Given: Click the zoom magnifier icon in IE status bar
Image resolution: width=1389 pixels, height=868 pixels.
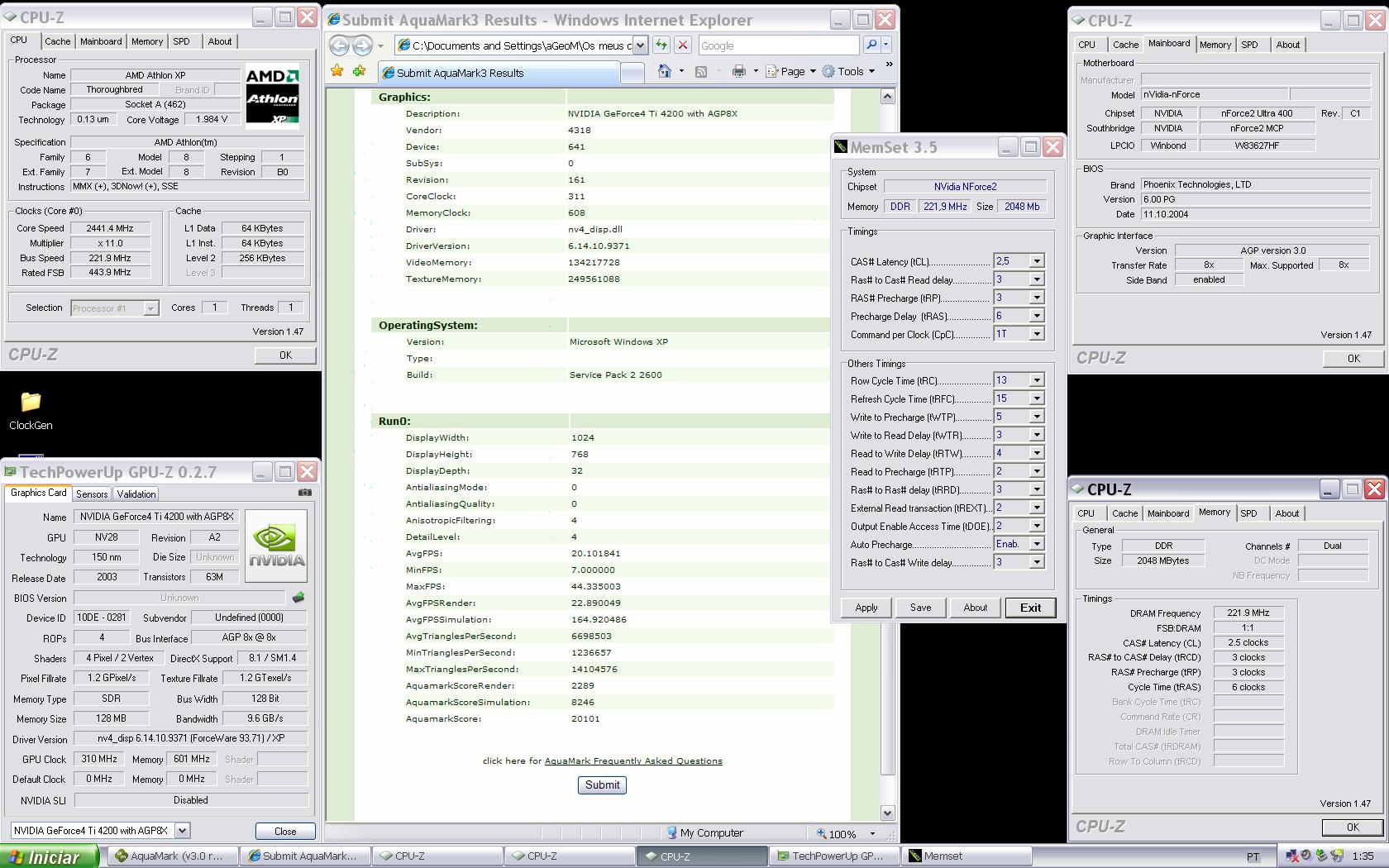Looking at the screenshot, I should (822, 833).
